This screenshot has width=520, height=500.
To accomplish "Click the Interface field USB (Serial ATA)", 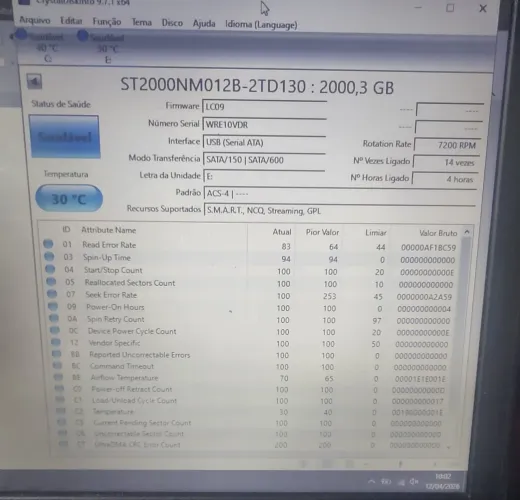I will [x=264, y=143].
